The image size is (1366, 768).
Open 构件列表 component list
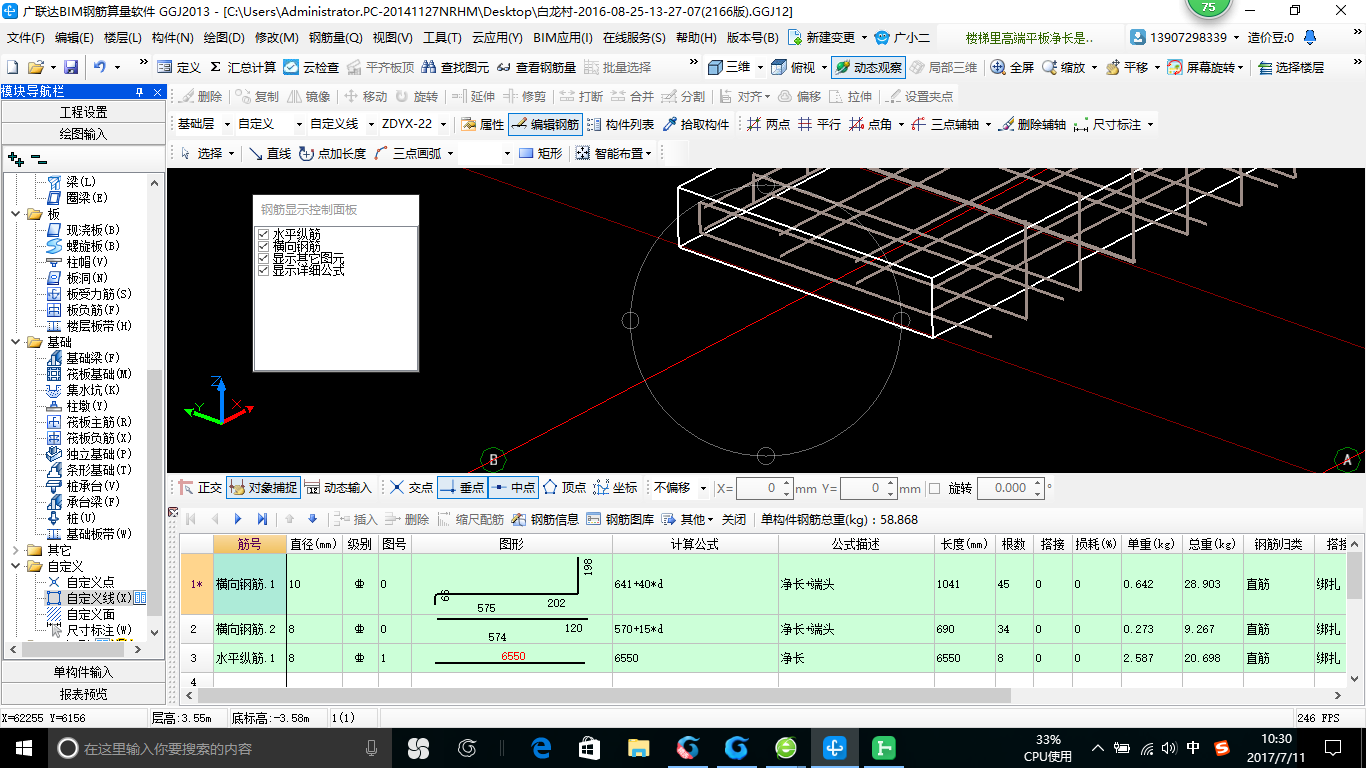tap(621, 125)
